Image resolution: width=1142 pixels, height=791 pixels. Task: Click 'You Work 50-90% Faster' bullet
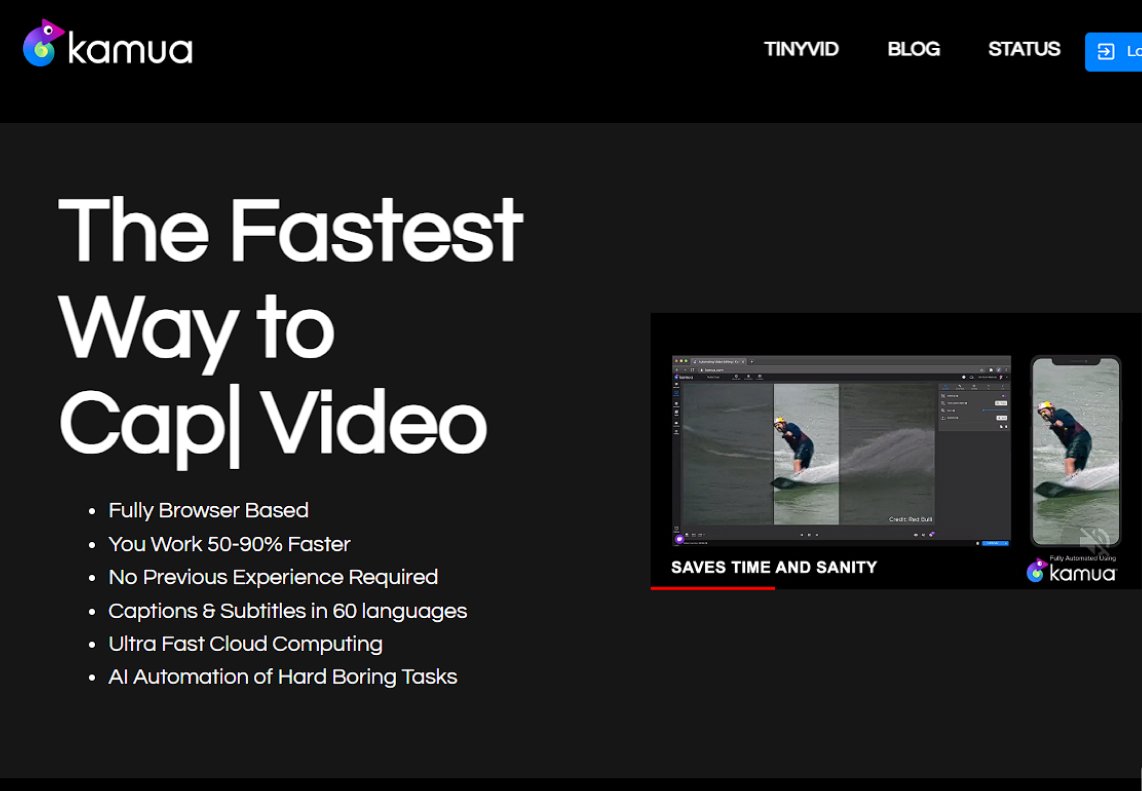[229, 543]
